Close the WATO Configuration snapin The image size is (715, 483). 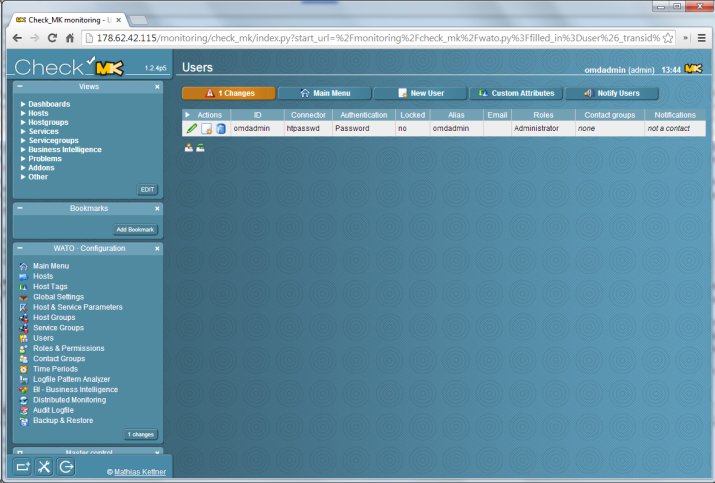coord(157,249)
